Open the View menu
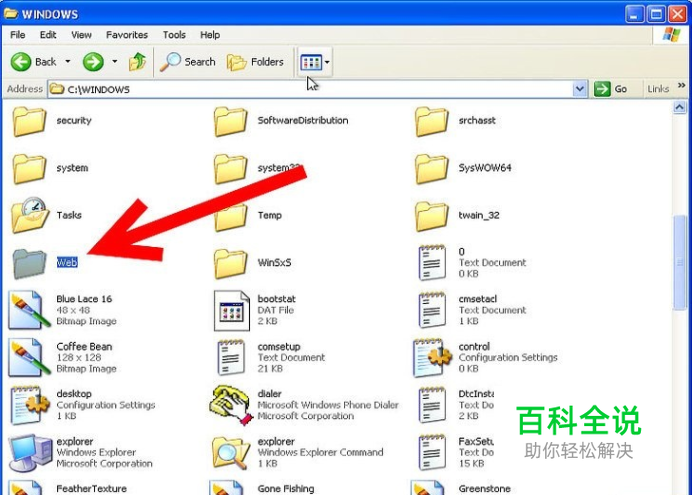This screenshot has height=495, width=692. 81,35
